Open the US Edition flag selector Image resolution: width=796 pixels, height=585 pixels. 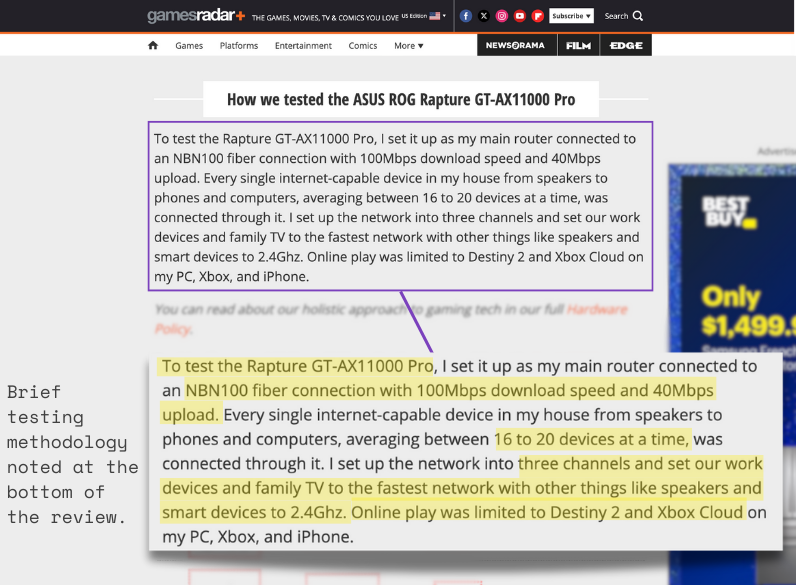tap(424, 16)
